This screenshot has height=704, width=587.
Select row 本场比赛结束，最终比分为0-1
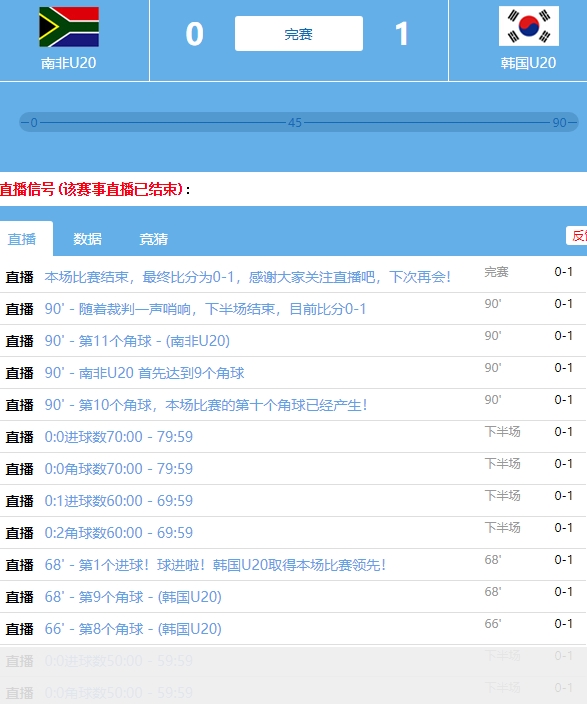(x=293, y=277)
